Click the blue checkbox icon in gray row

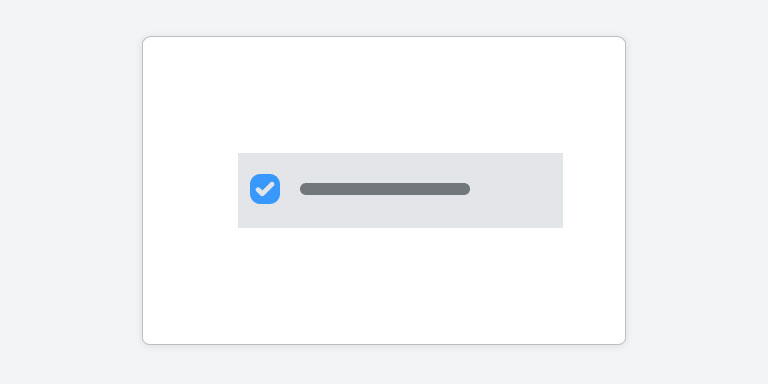265,189
